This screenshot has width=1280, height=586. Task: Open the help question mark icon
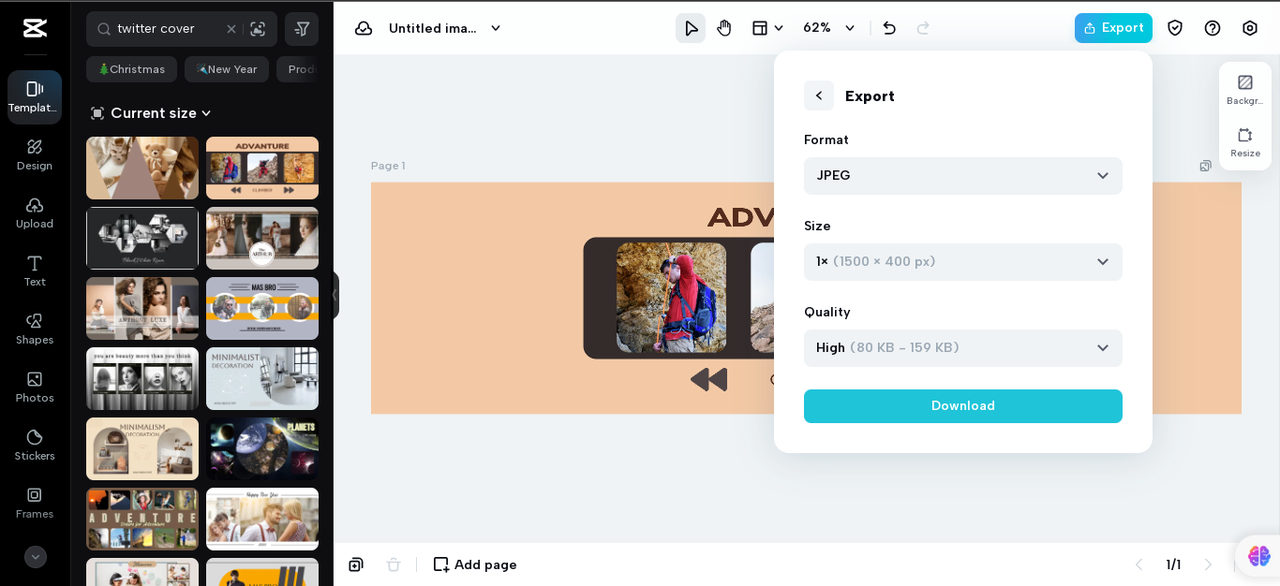tap(1212, 28)
